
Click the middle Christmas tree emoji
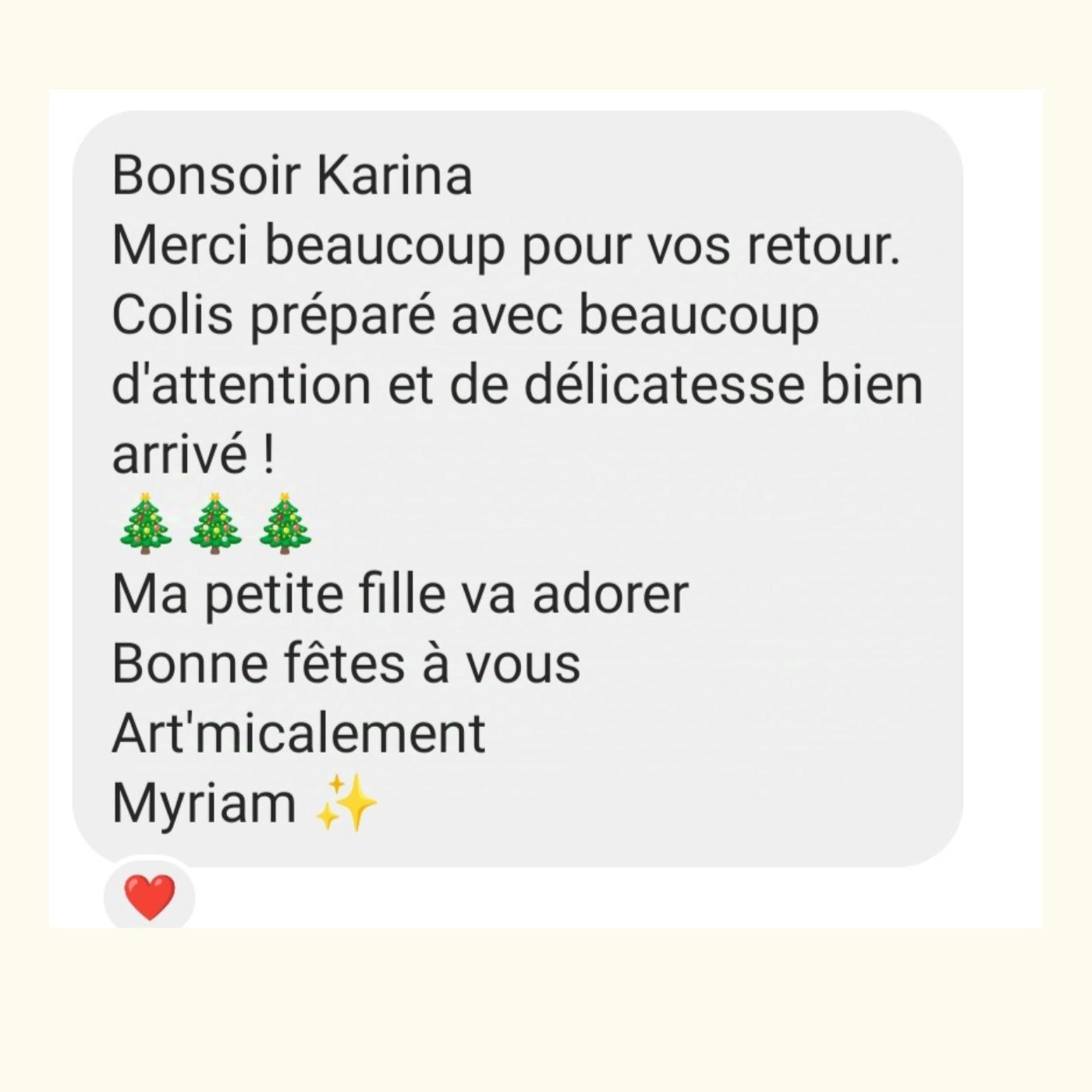tap(215, 524)
